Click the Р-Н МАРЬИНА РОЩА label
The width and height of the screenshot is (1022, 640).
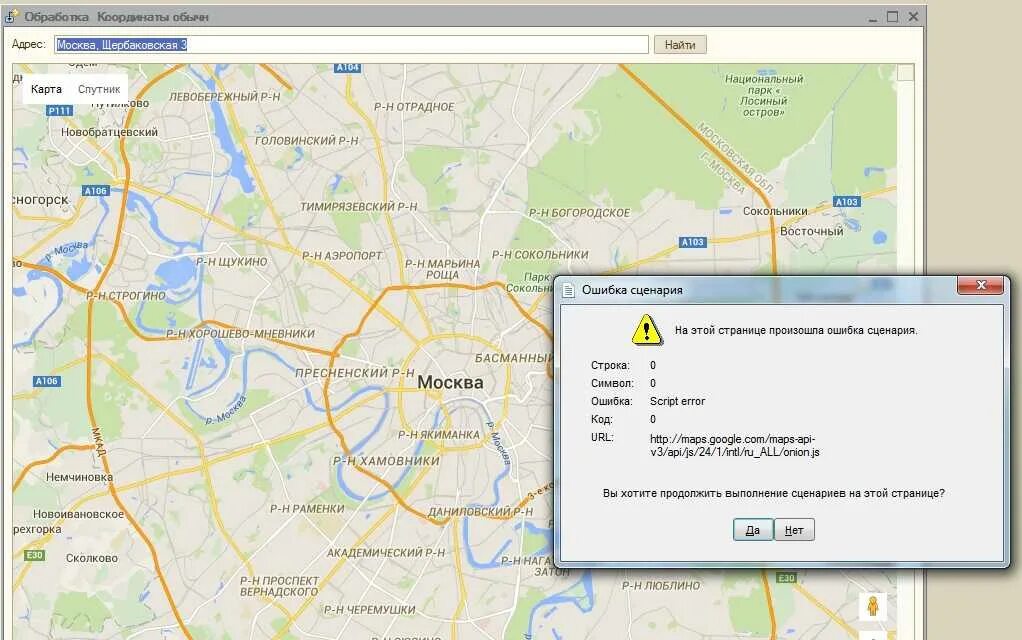pyautogui.click(x=443, y=269)
